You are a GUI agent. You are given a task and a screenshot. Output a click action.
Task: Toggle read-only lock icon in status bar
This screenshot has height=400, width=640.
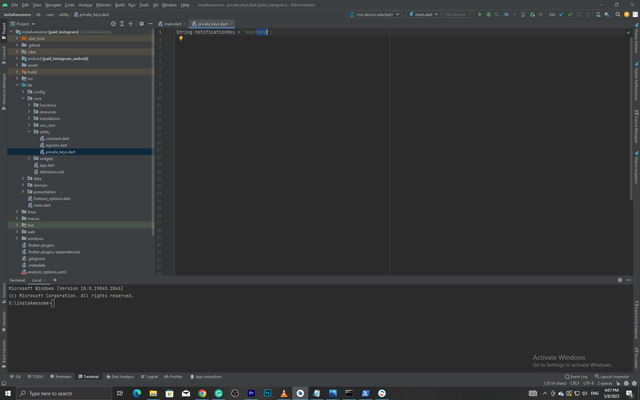click(618, 383)
